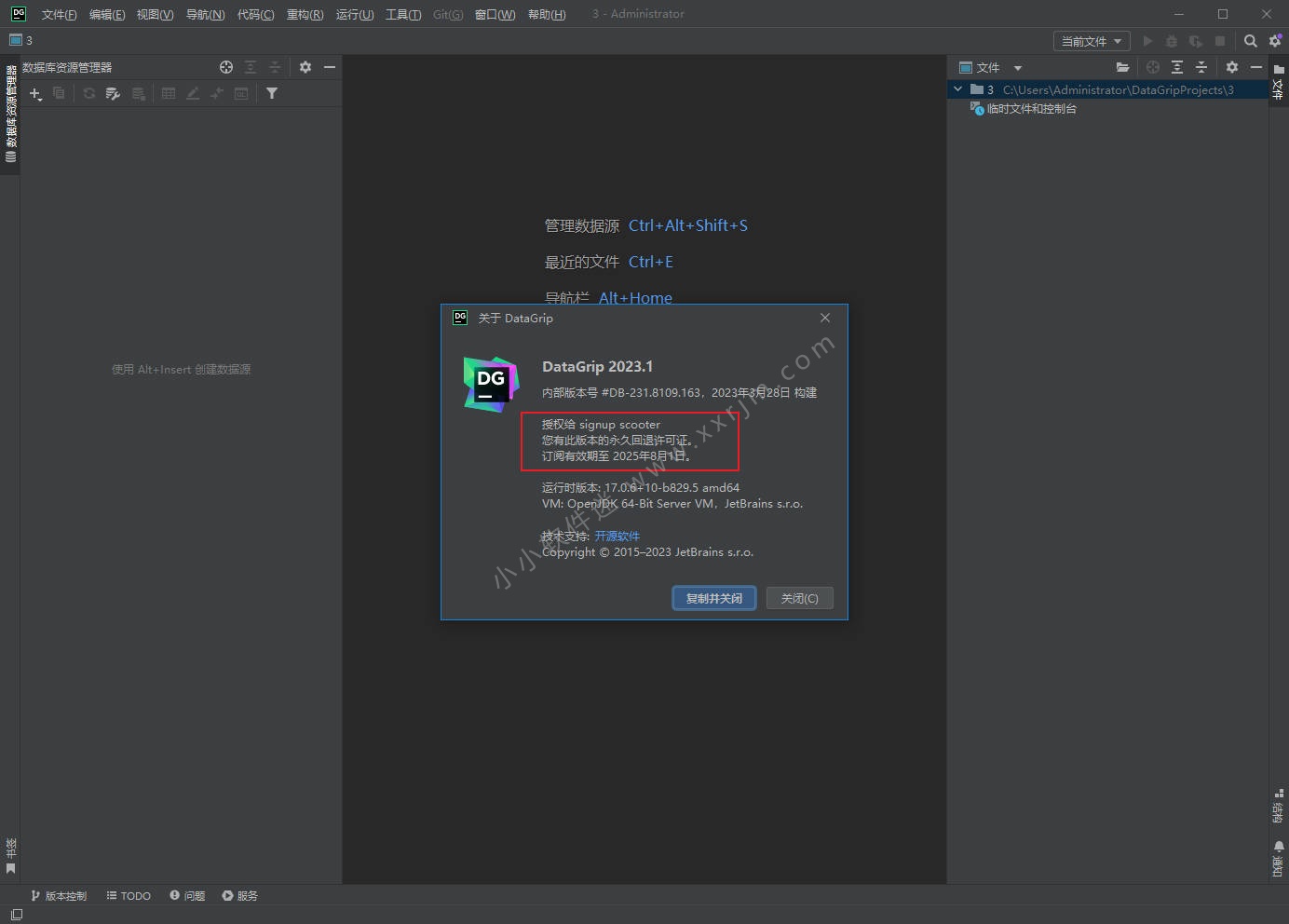Click the 关闭(C) button in About dialog
The width and height of the screenshot is (1289, 924).
pyautogui.click(x=799, y=598)
